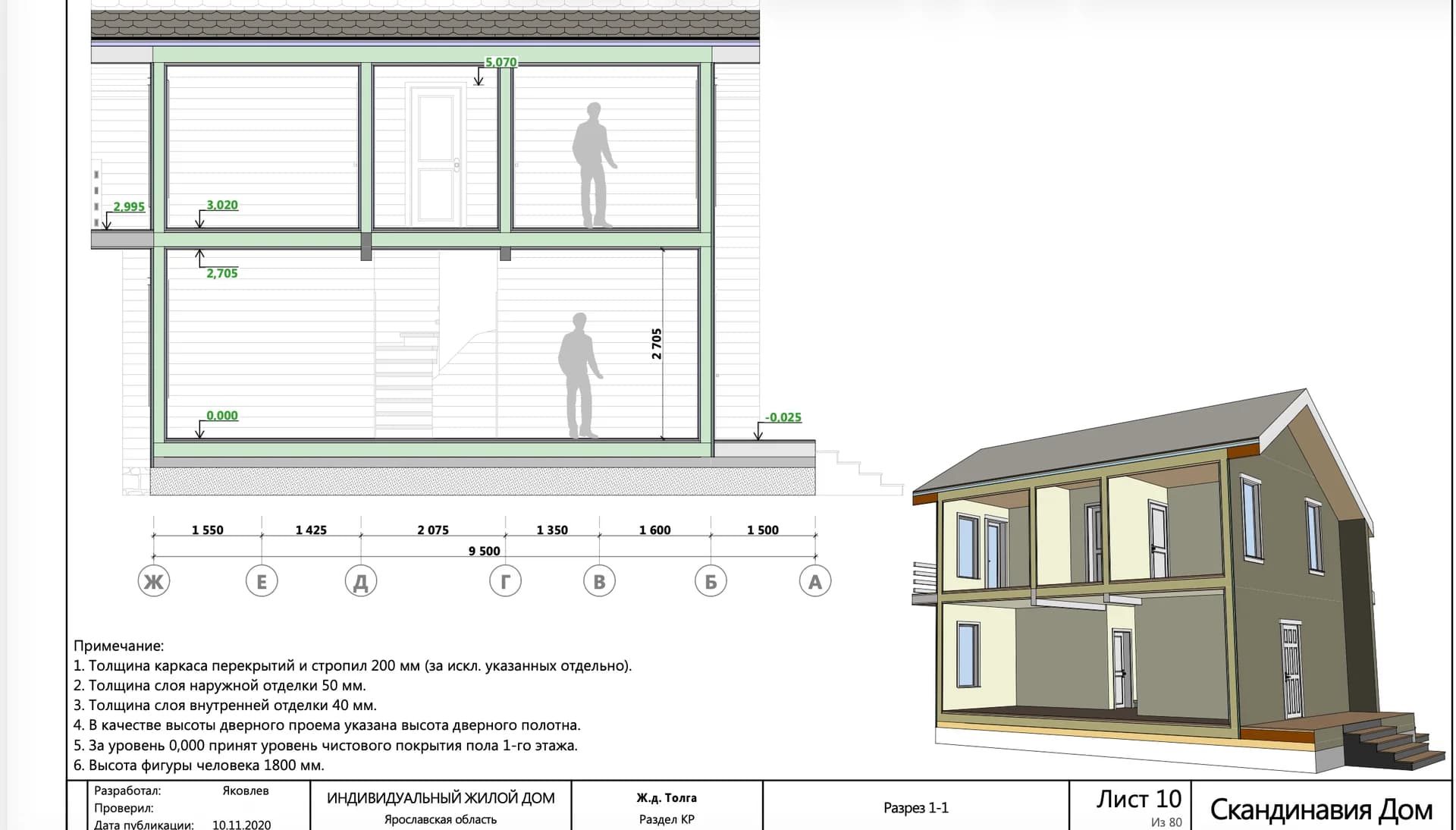This screenshot has height=830, width=1456.
Task: Click the Примечание notes heading
Action: point(118,646)
